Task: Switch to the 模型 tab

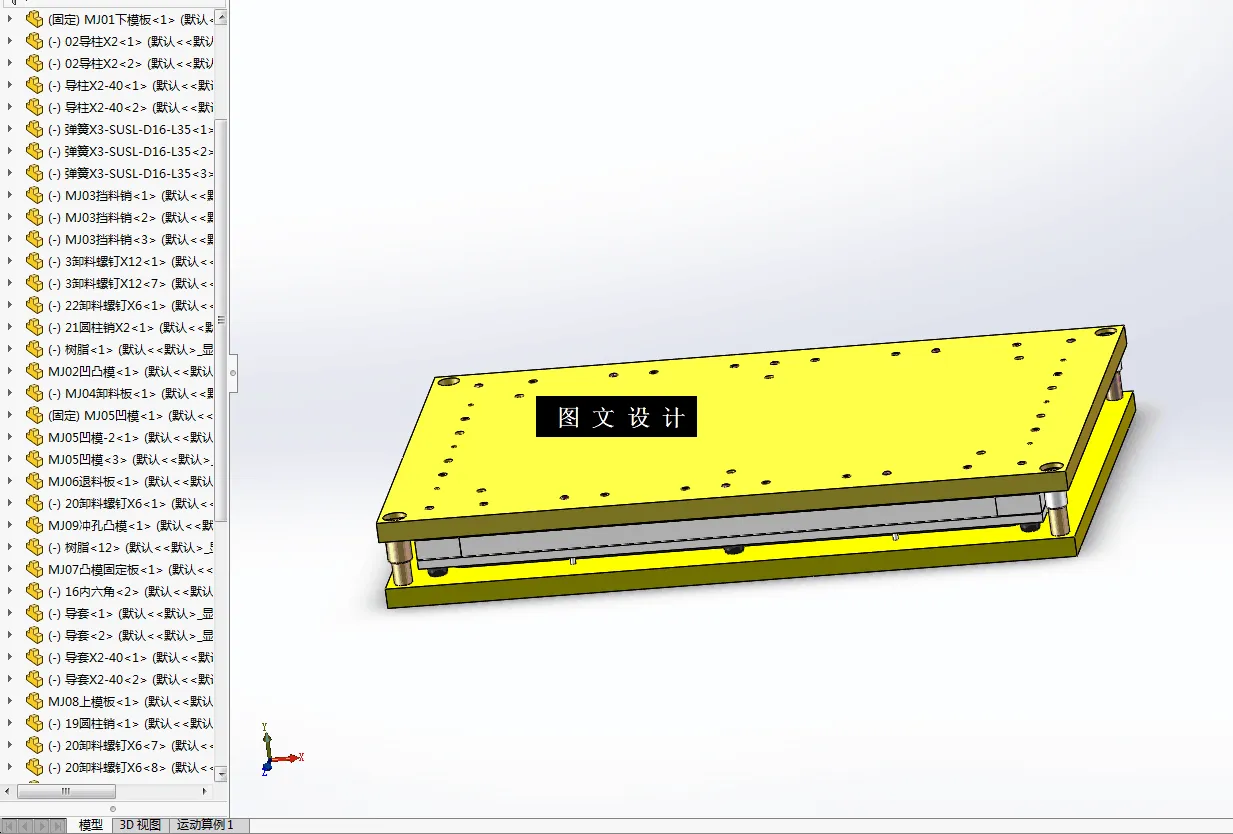Action: [91, 825]
